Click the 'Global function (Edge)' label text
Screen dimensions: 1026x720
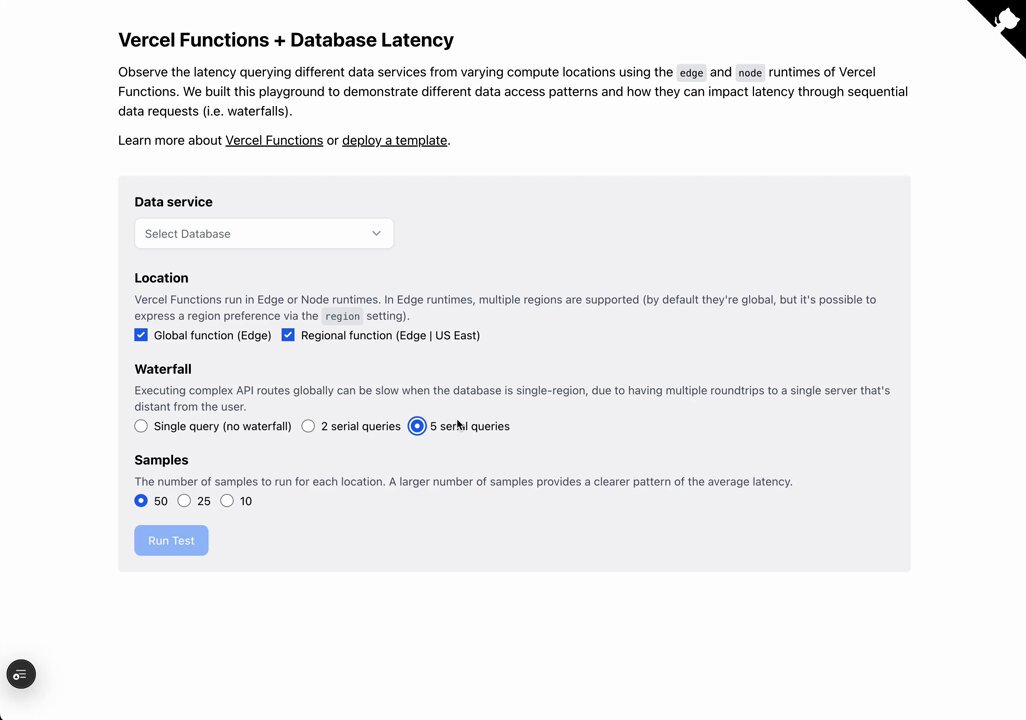tap(213, 335)
